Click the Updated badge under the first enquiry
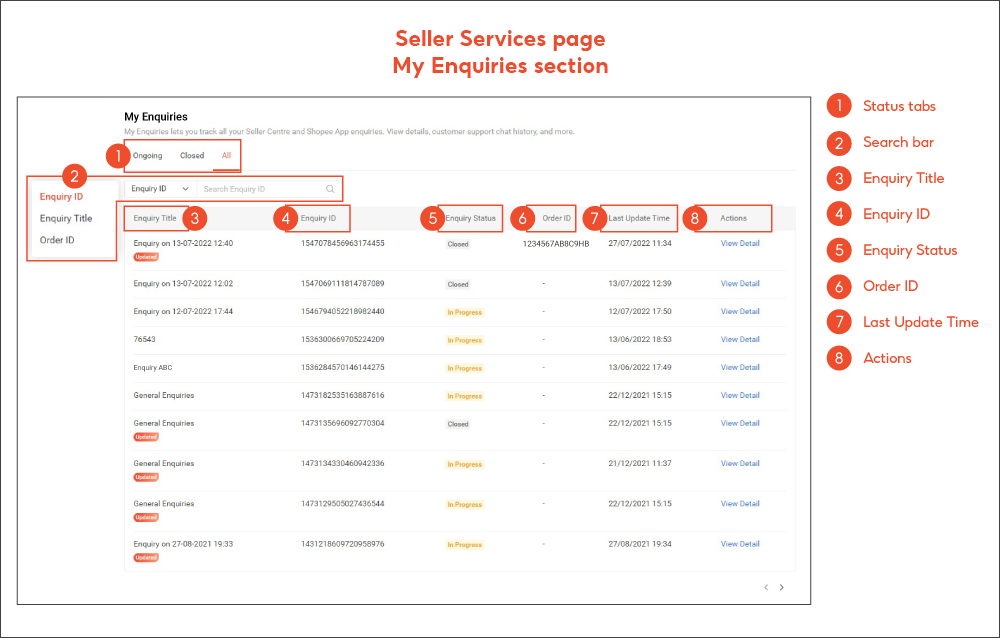This screenshot has width=1000, height=638. (146, 256)
